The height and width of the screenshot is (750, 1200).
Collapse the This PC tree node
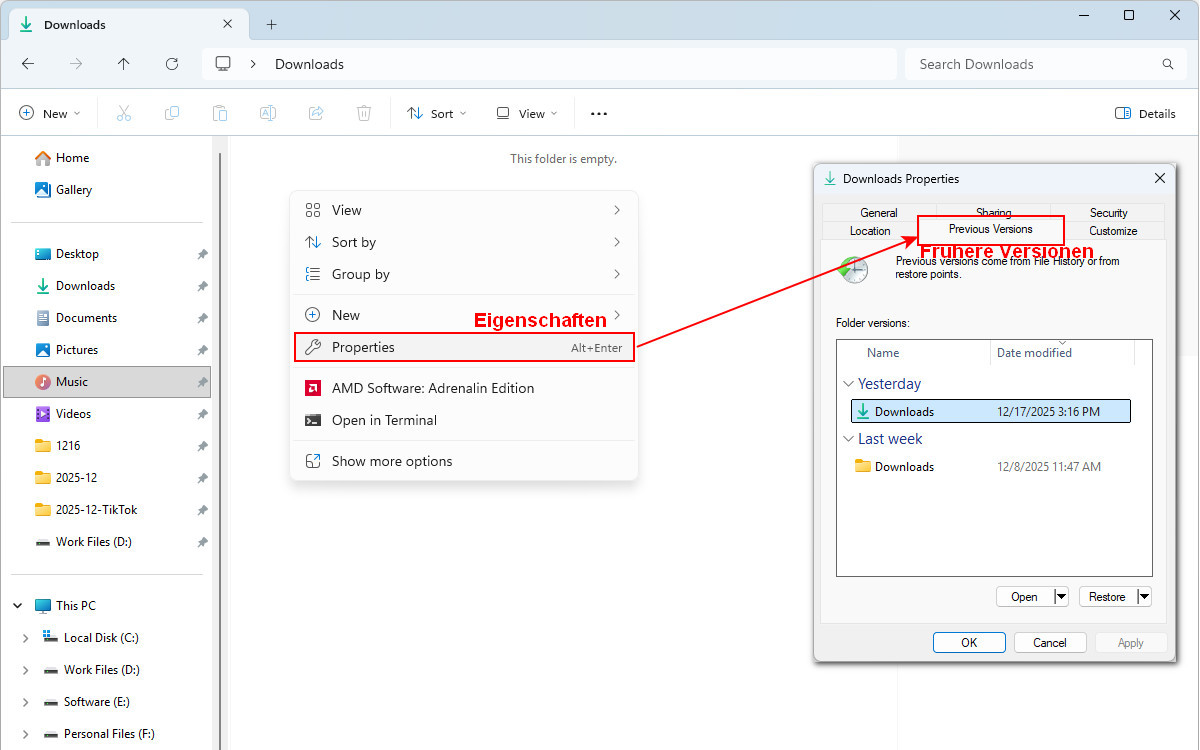18,606
